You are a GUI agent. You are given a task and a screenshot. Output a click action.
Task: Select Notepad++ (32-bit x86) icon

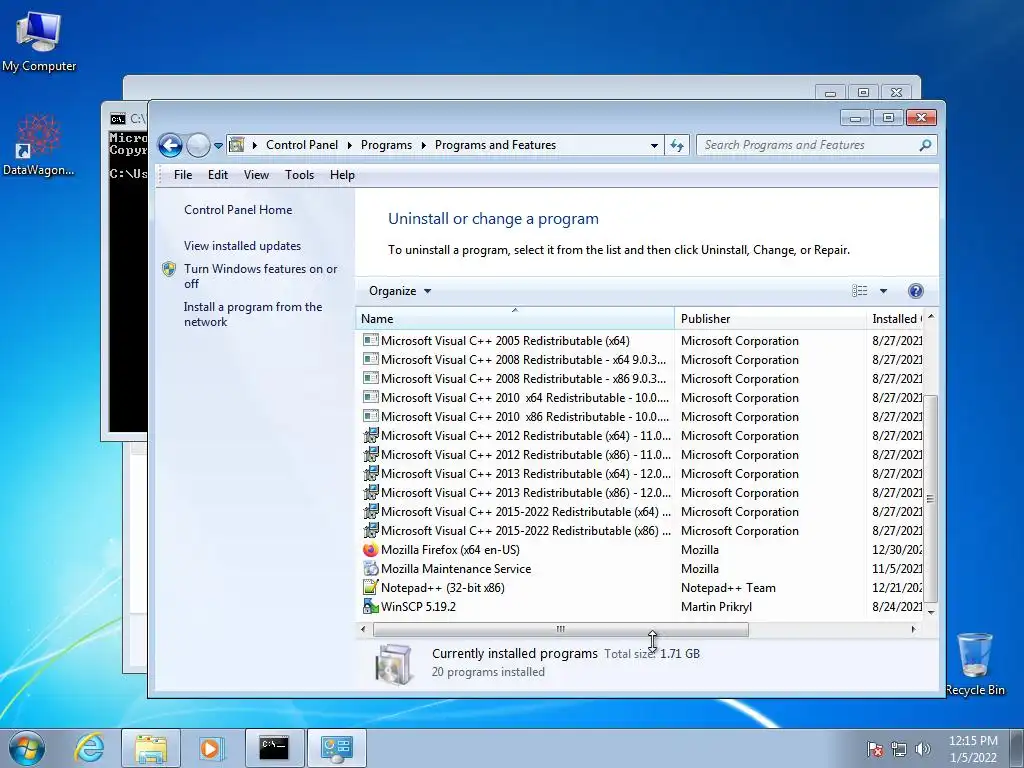click(x=370, y=587)
